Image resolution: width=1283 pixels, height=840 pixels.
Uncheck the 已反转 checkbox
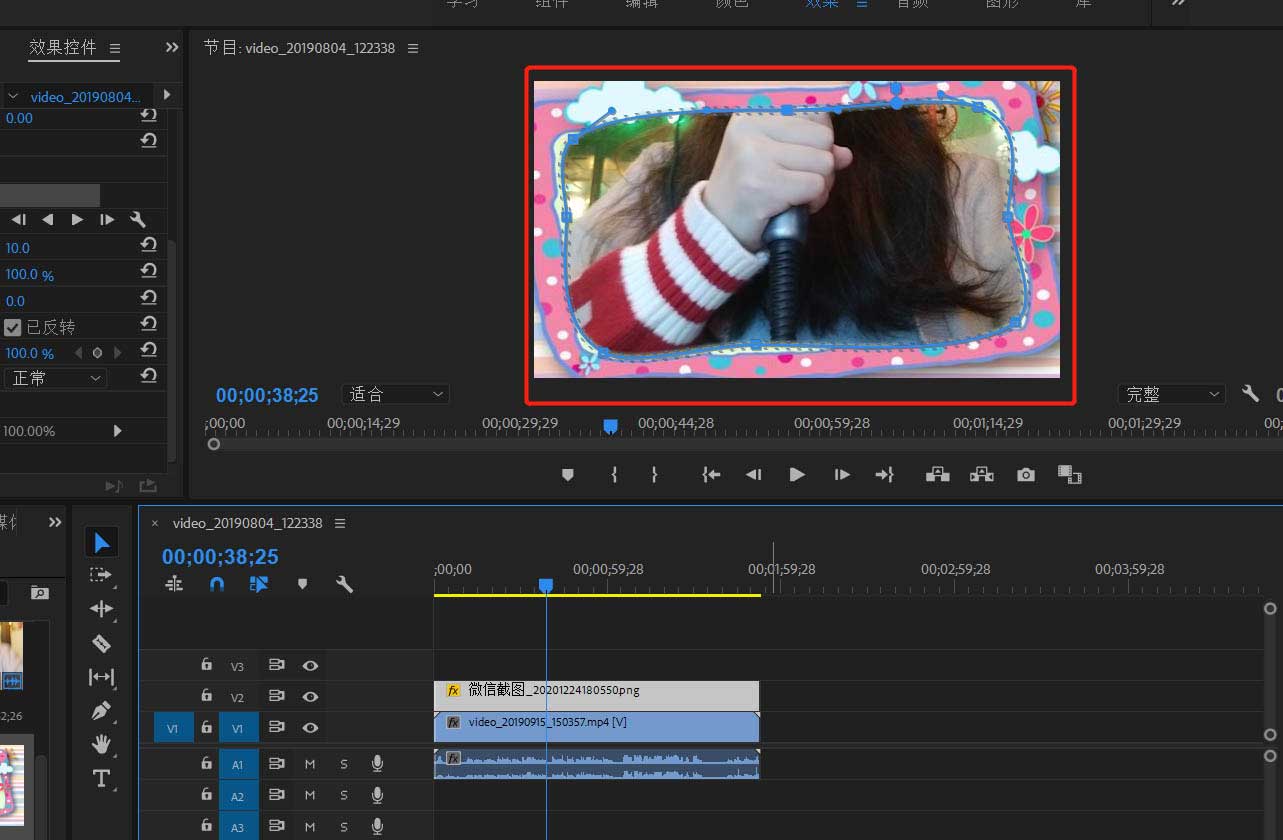13,327
